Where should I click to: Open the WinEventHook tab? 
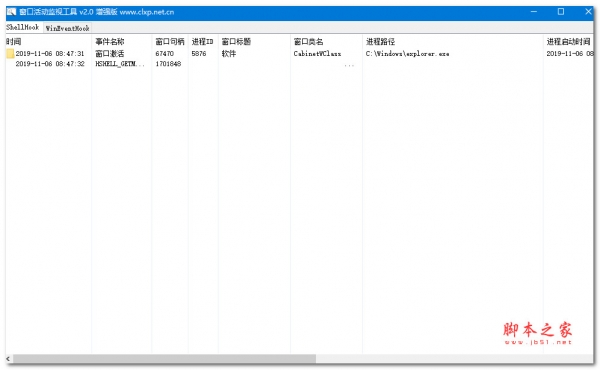coord(67,28)
